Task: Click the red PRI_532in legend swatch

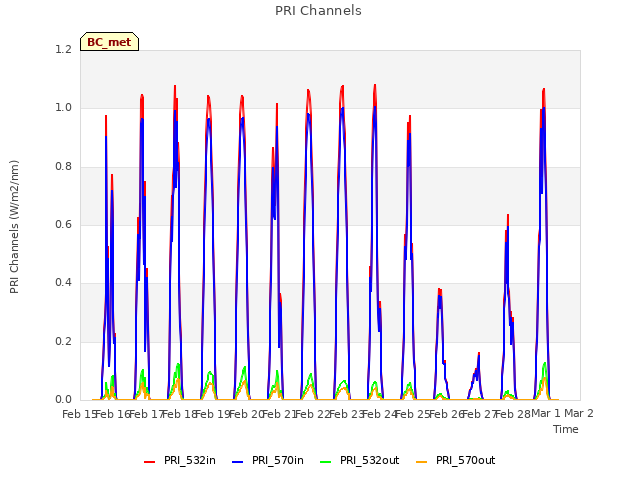Action: [149, 462]
